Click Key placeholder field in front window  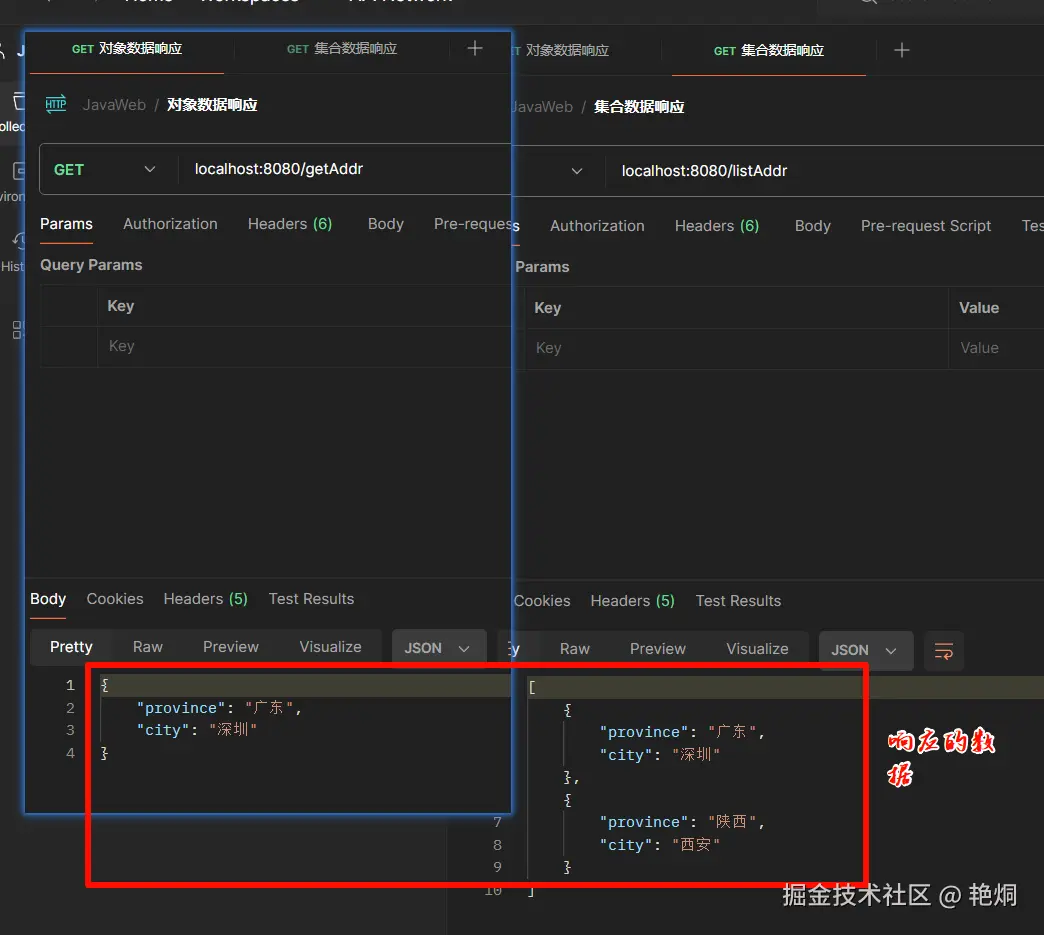[x=304, y=347]
